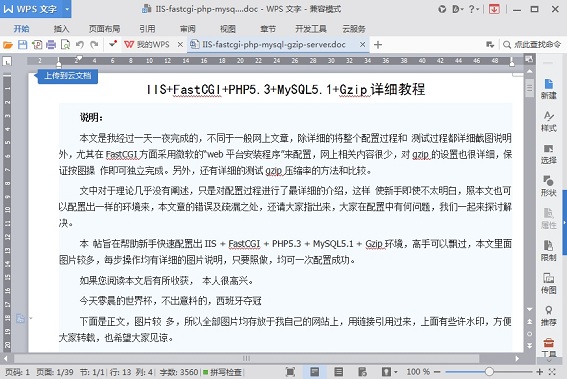Open the 开始 ribbon tab
The image size is (567, 379).
click(22, 29)
